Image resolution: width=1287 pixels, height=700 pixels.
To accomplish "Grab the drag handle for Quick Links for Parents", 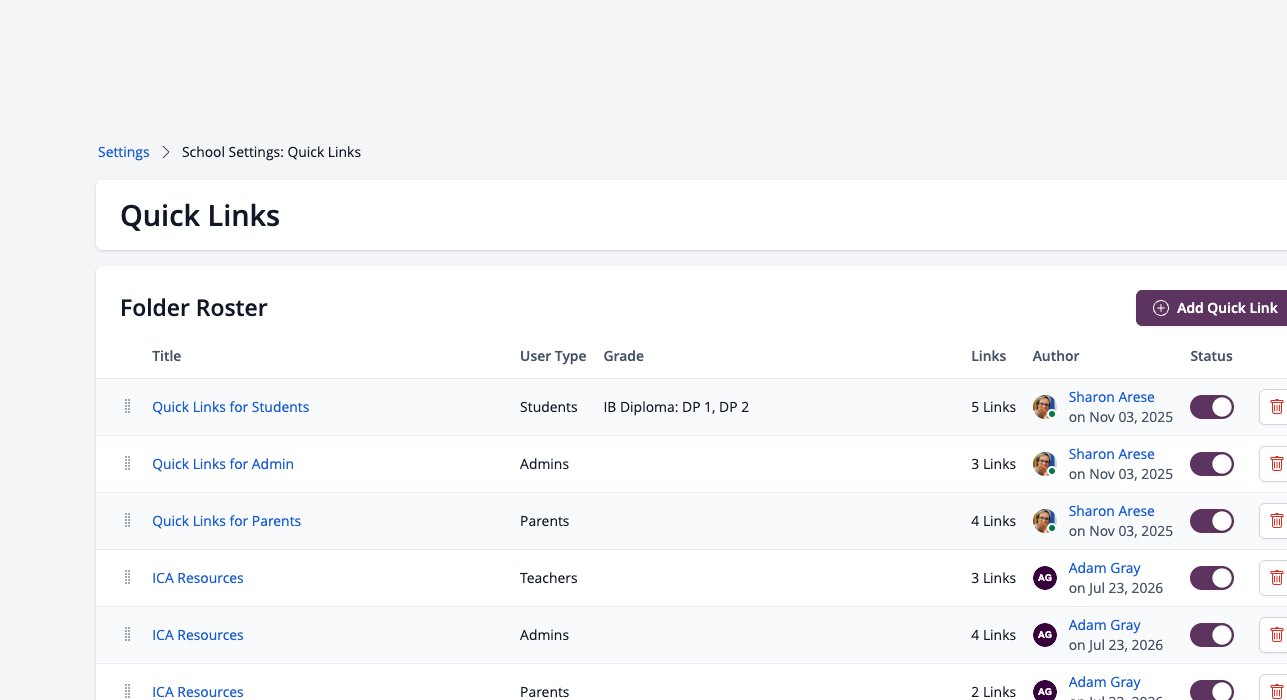I will click(127, 521).
